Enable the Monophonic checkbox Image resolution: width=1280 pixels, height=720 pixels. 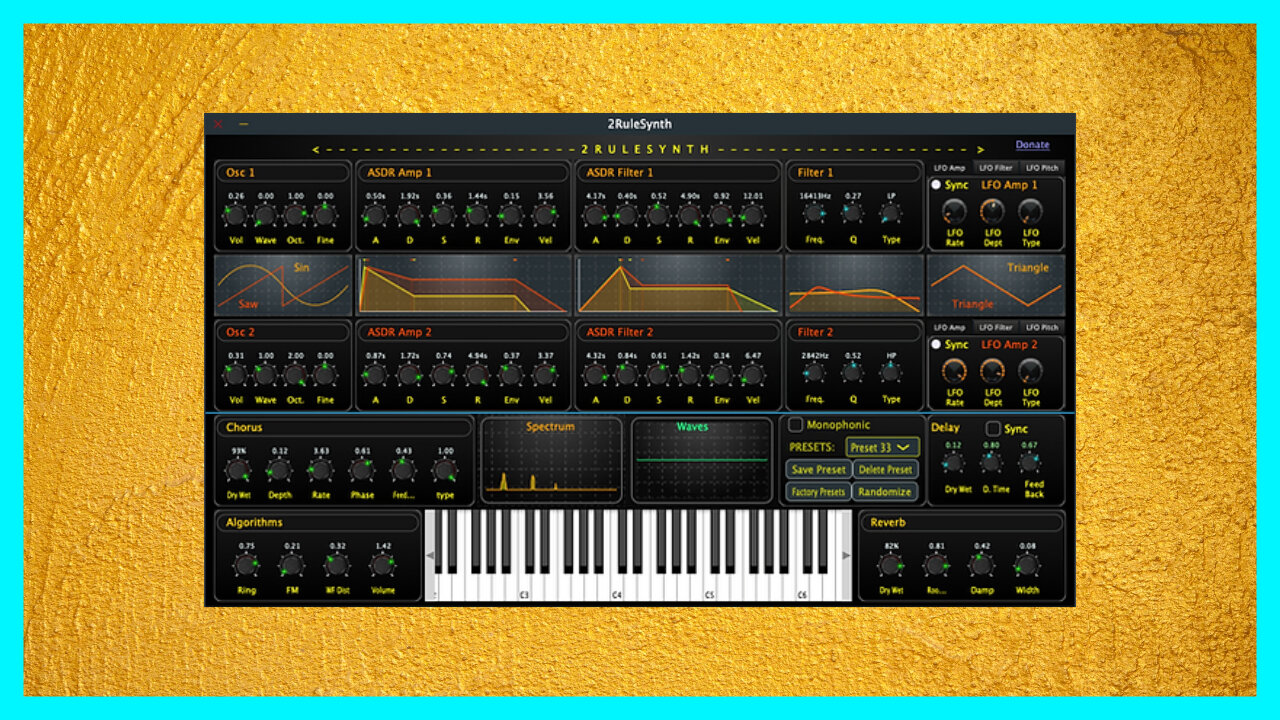tap(796, 425)
